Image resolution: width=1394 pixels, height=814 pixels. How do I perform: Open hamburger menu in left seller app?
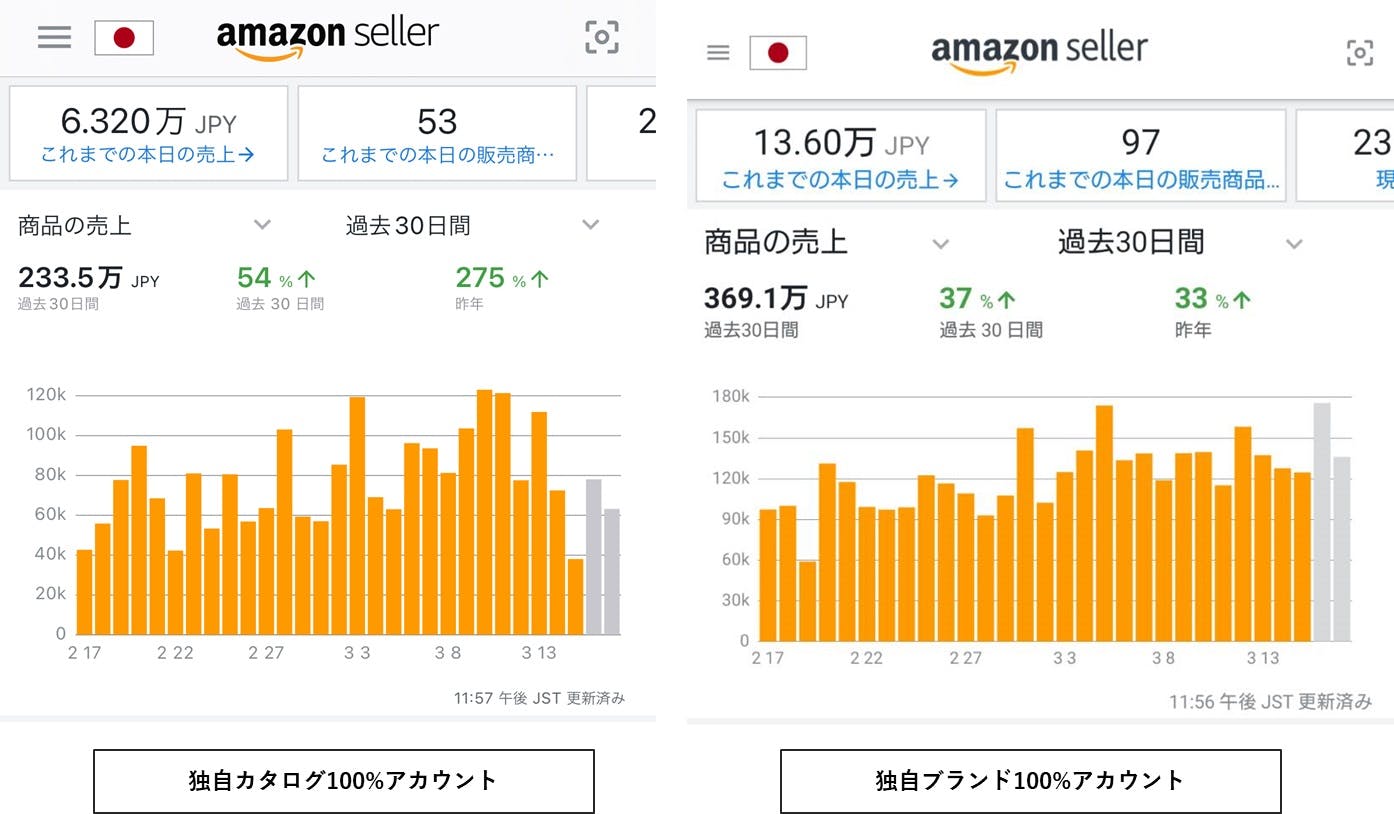tap(54, 37)
